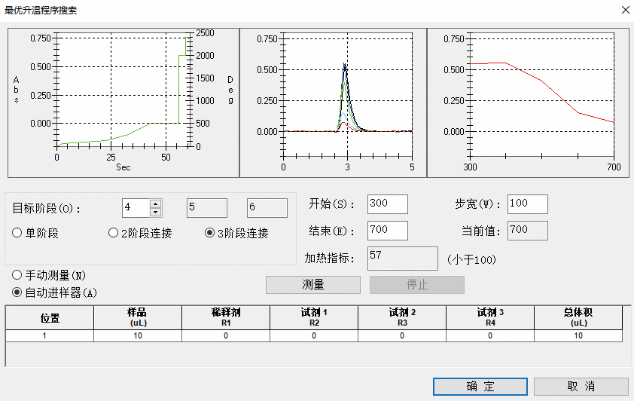Select 自动进样器 measurement mode

[x=18, y=292]
